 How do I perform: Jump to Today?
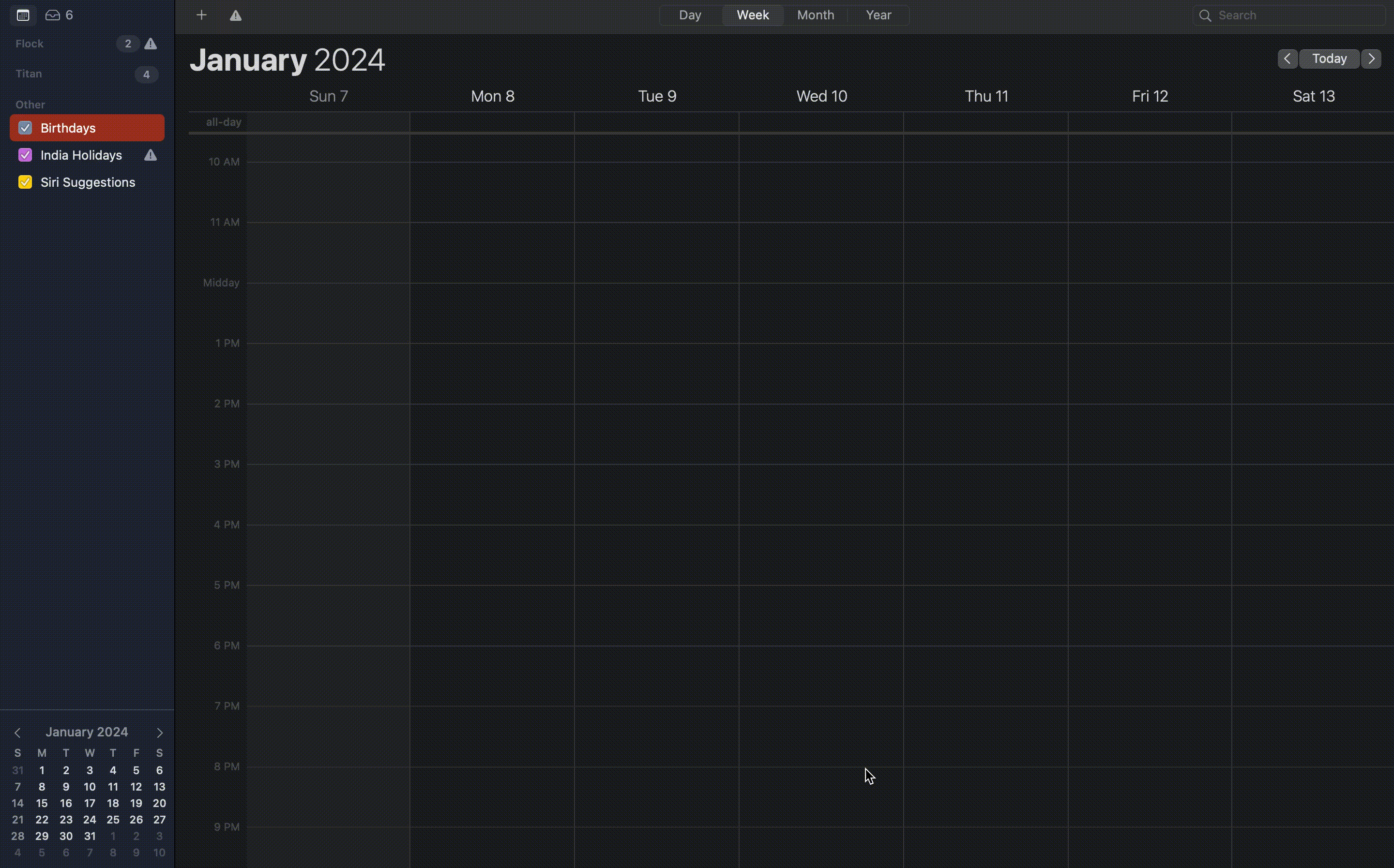click(x=1329, y=59)
